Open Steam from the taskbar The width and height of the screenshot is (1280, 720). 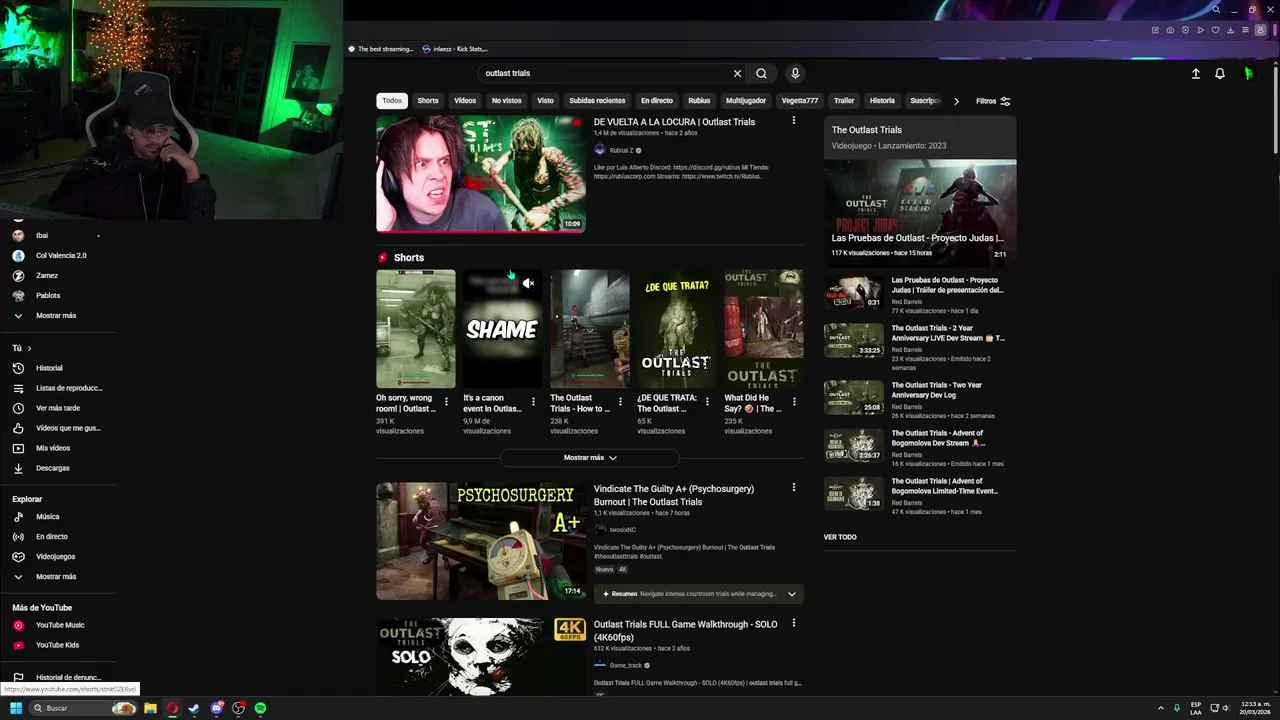coord(194,708)
